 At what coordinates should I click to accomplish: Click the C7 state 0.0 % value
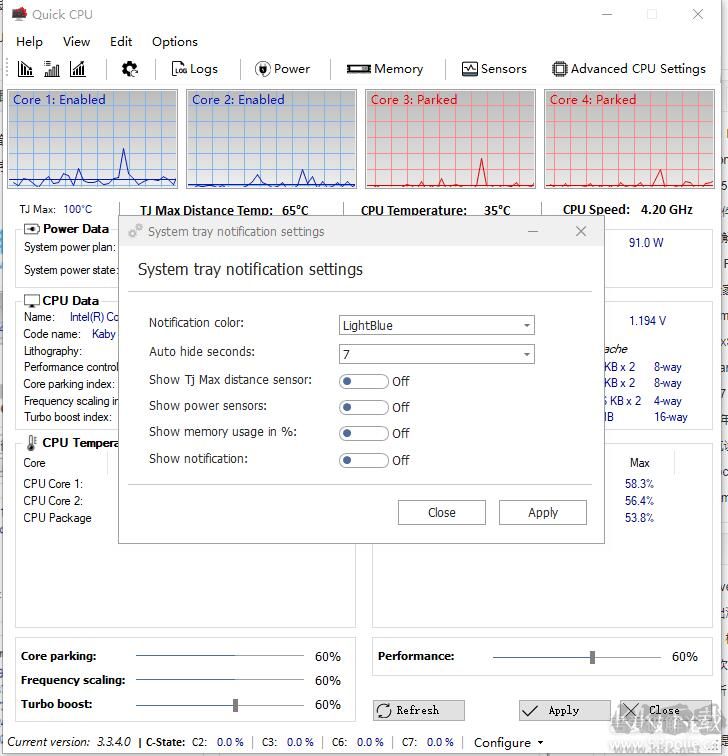[x=440, y=742]
